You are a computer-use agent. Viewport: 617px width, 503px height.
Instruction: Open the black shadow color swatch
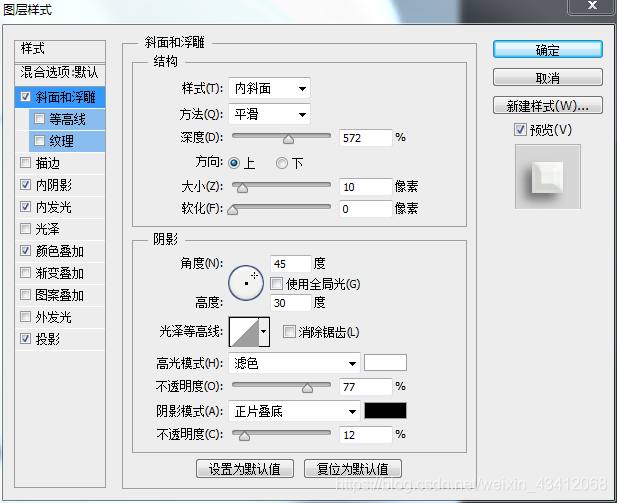point(385,411)
